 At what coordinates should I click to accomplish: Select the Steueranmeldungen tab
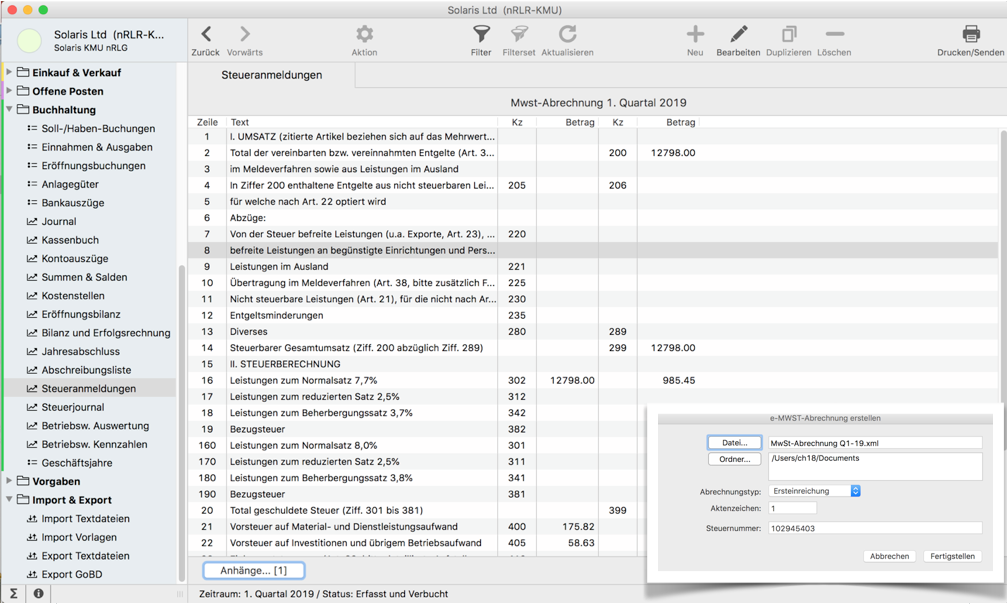click(271, 75)
